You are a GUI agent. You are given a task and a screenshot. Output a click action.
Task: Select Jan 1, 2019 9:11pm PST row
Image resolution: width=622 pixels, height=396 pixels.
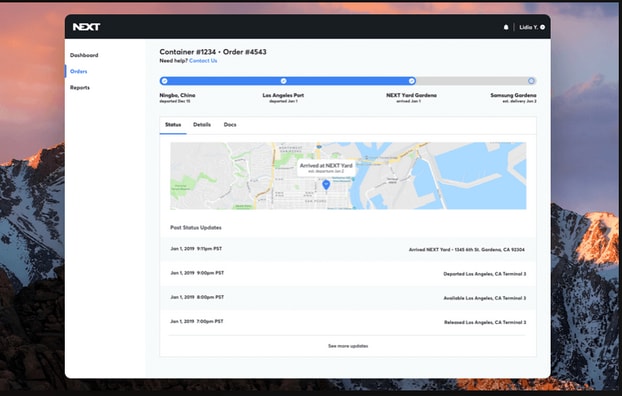pyautogui.click(x=348, y=249)
